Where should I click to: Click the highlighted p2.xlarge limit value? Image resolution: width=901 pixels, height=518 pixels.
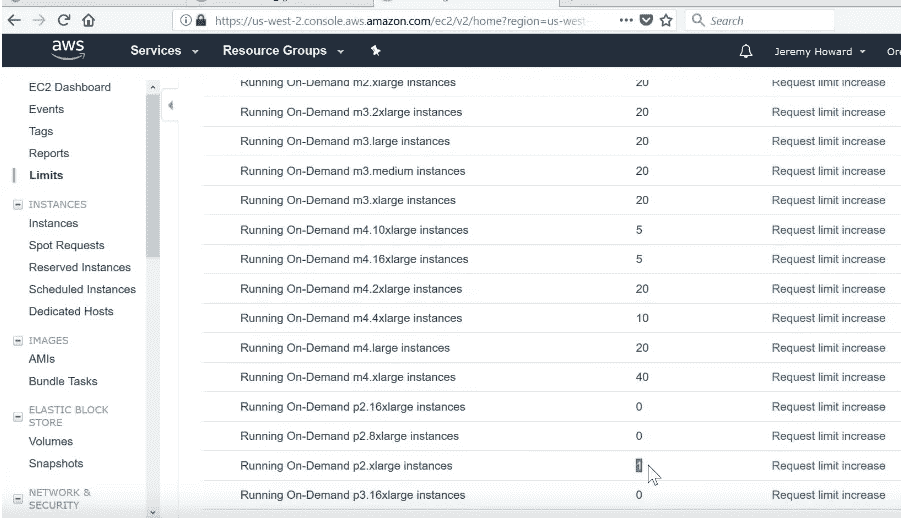[x=639, y=466]
